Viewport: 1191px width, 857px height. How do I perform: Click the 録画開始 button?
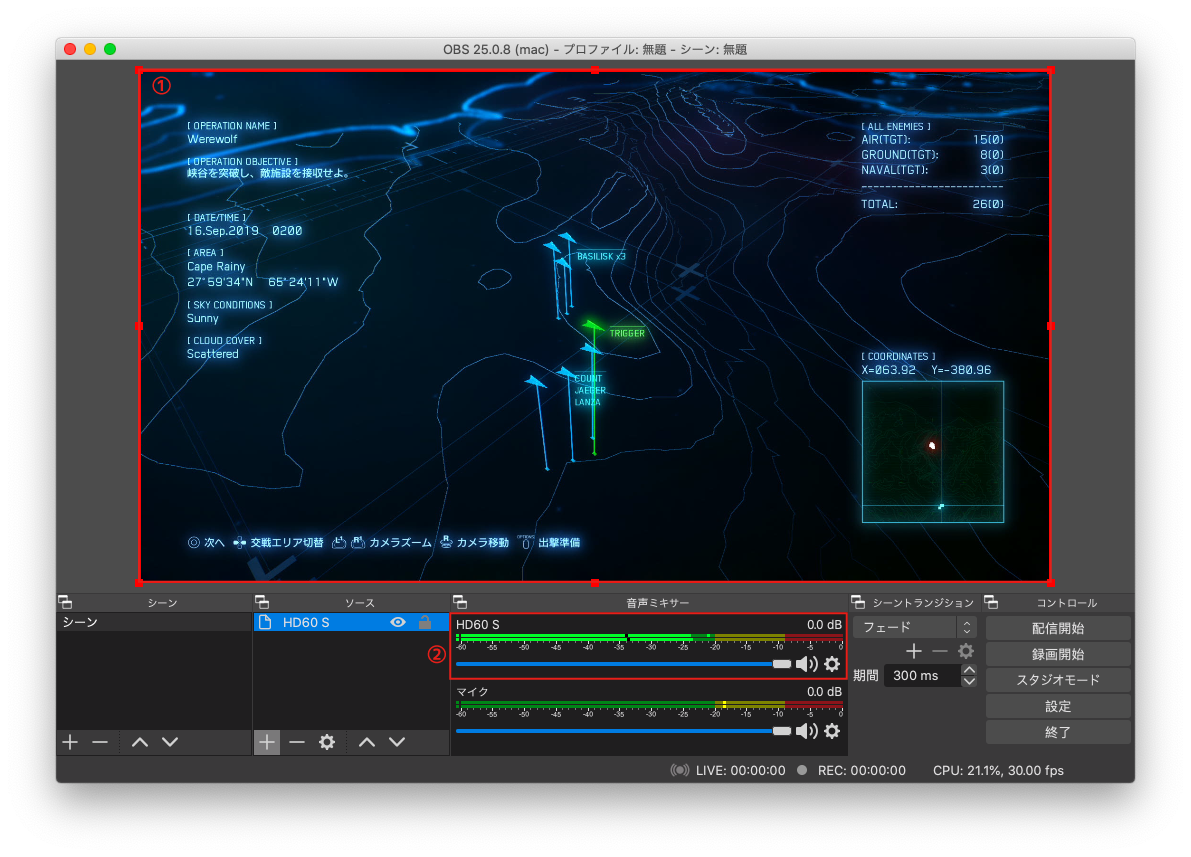(1058, 654)
